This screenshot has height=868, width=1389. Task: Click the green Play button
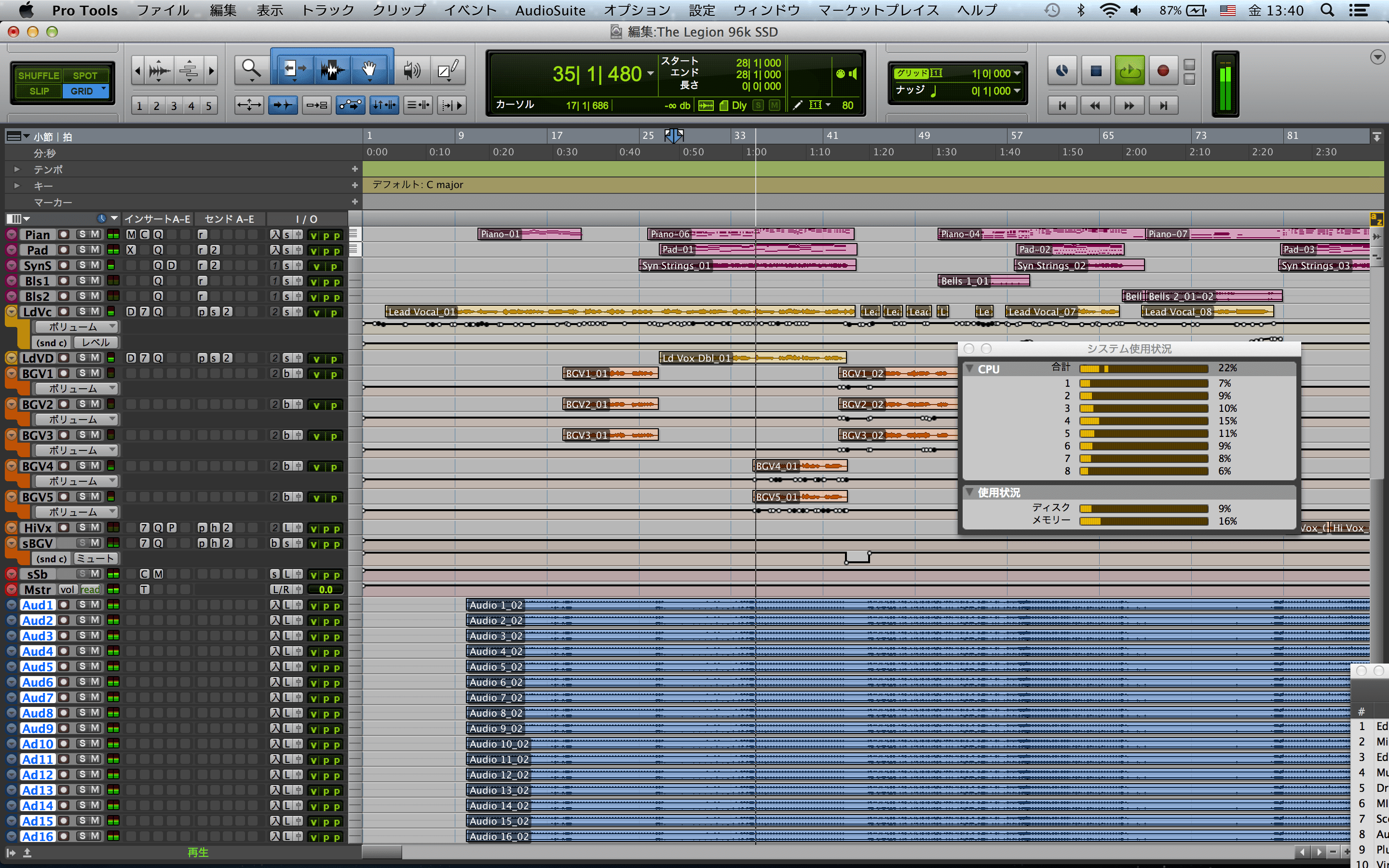tap(1130, 70)
